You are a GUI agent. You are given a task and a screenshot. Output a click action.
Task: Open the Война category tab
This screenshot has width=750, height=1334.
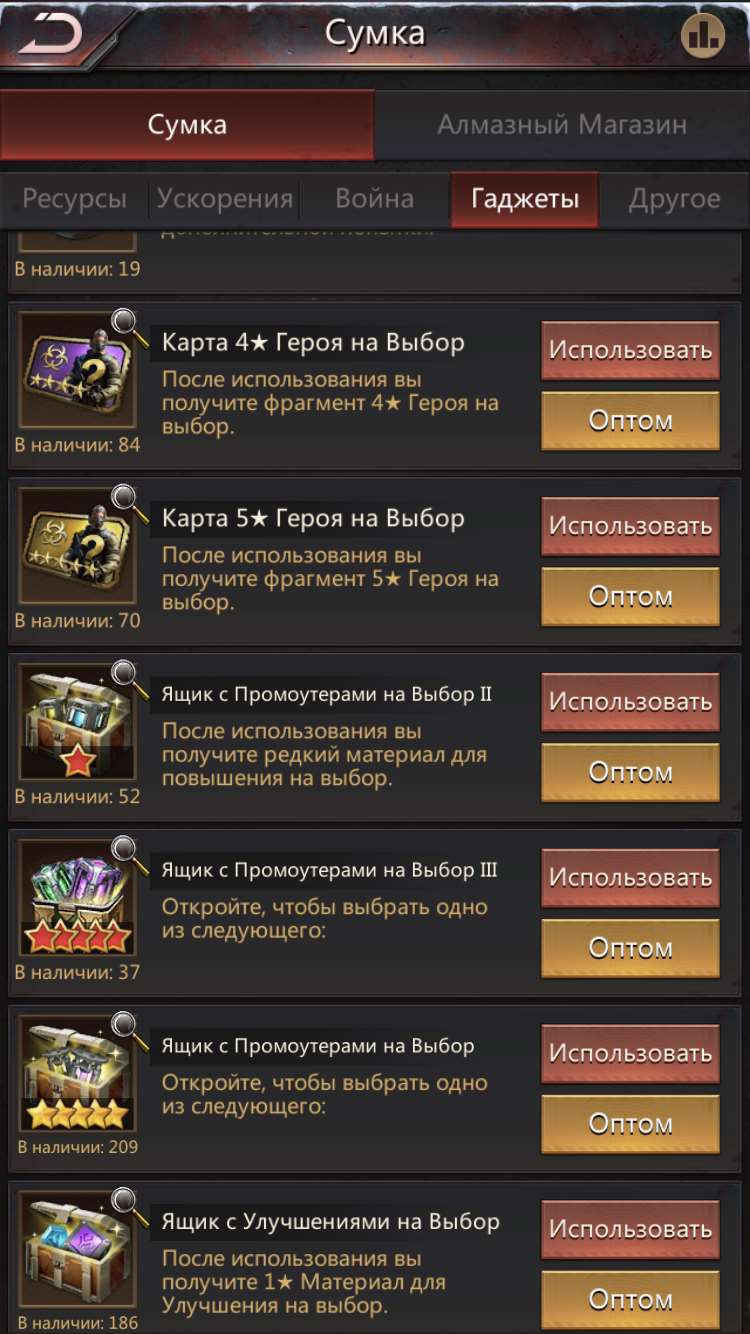(x=375, y=199)
